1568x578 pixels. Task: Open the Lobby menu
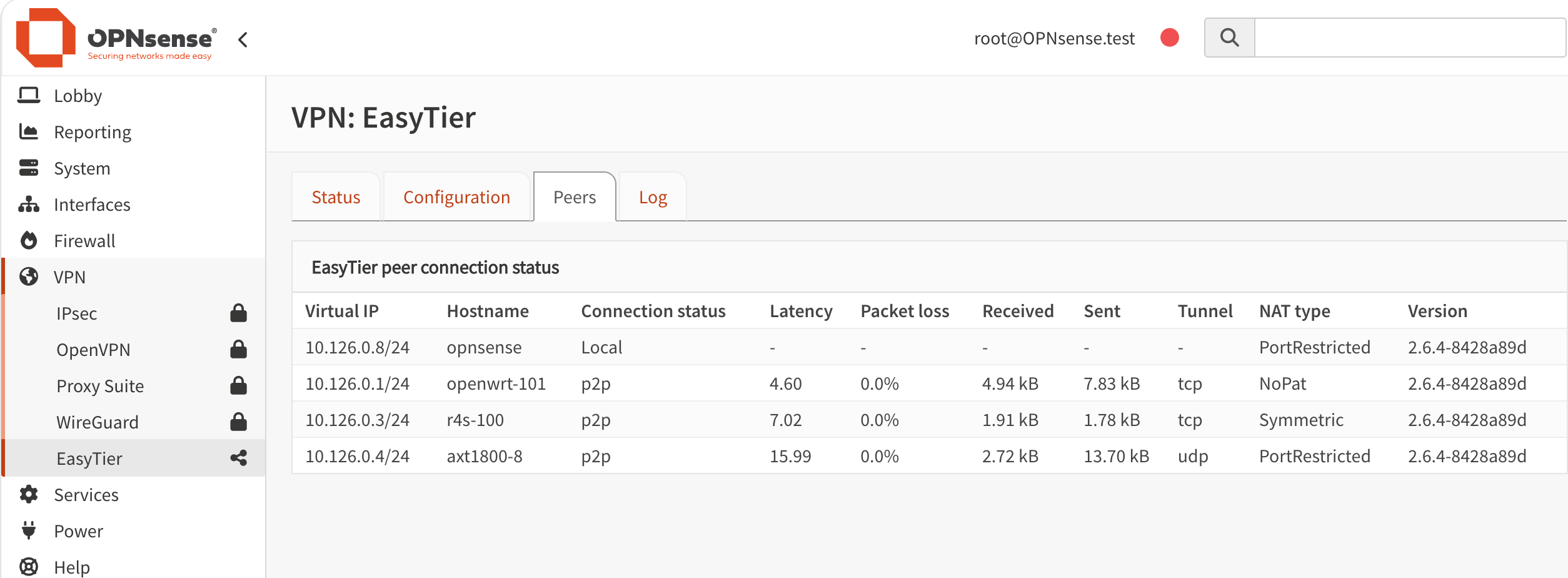(78, 96)
